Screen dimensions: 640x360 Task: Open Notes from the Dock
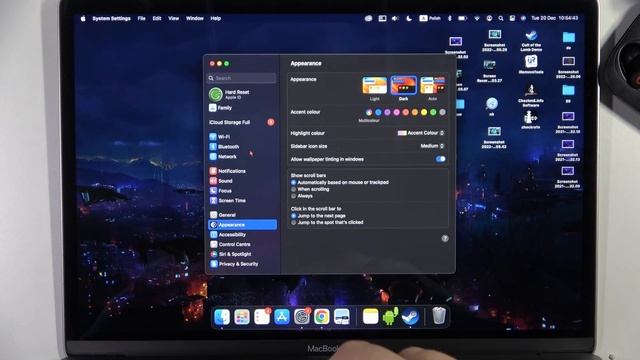click(371, 317)
